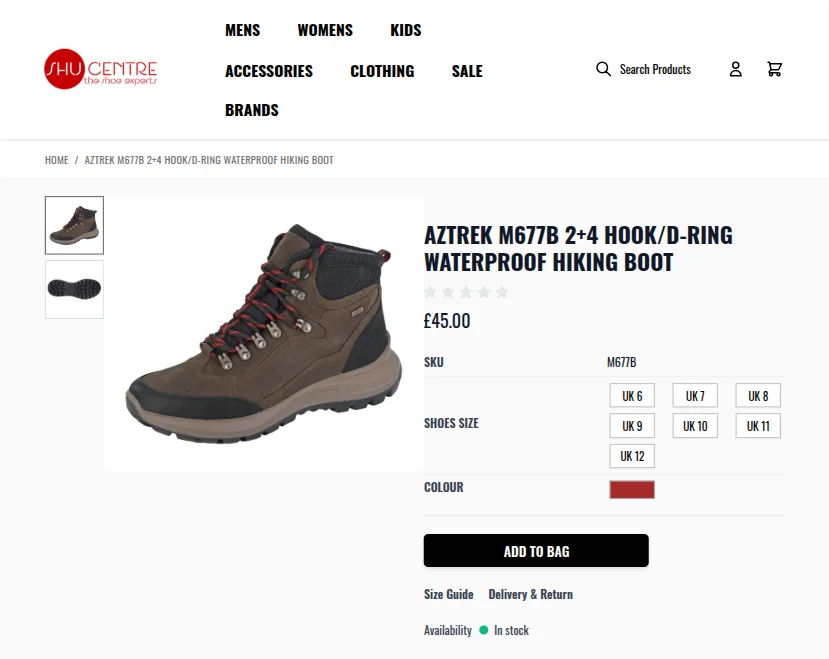The image size is (829, 659).
Task: Select size UK 12
Action: (631, 456)
